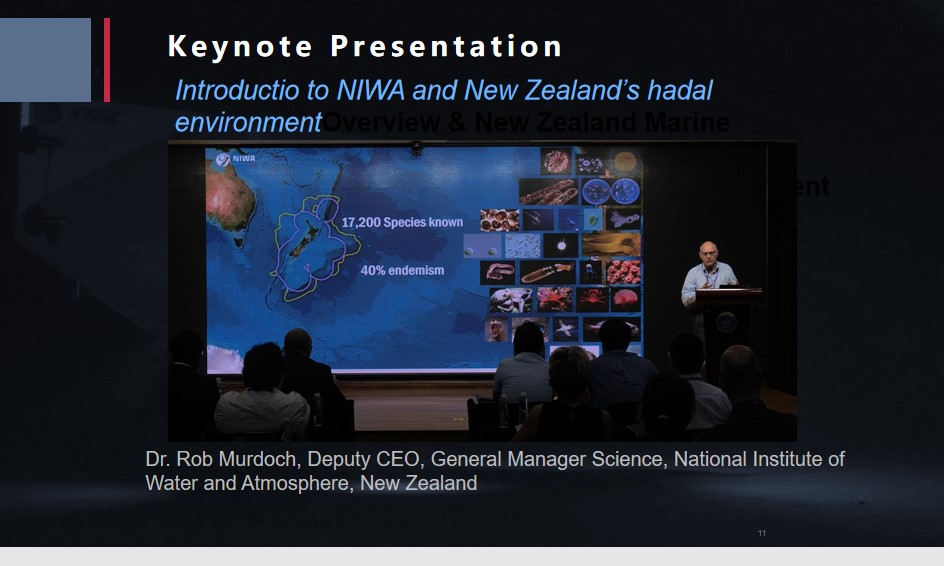Select the starfish photo in species grid
This screenshot has height=566, width=944.
click(566, 327)
